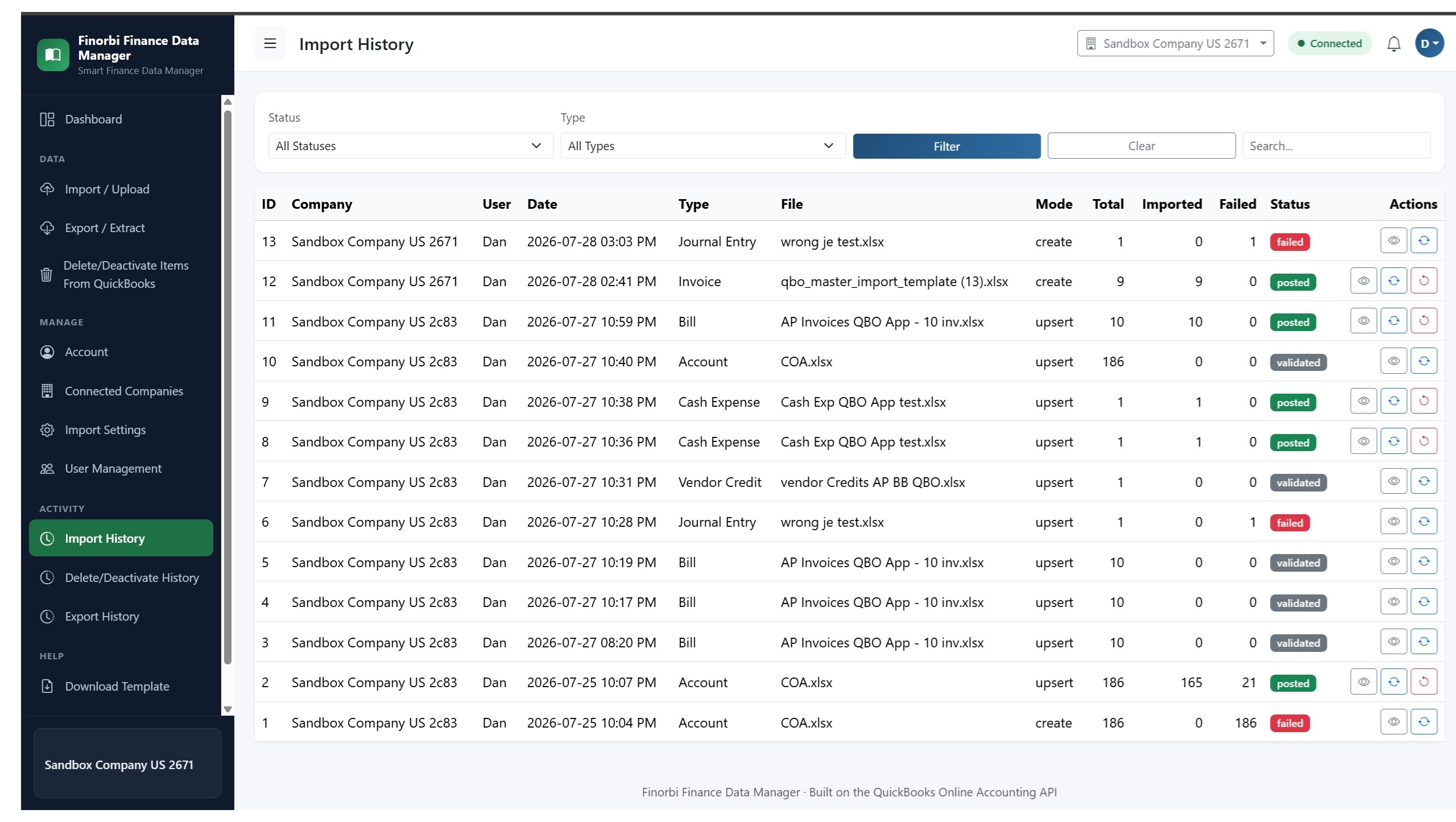View details of import ID 8
The height and width of the screenshot is (822, 1456).
point(1363,441)
